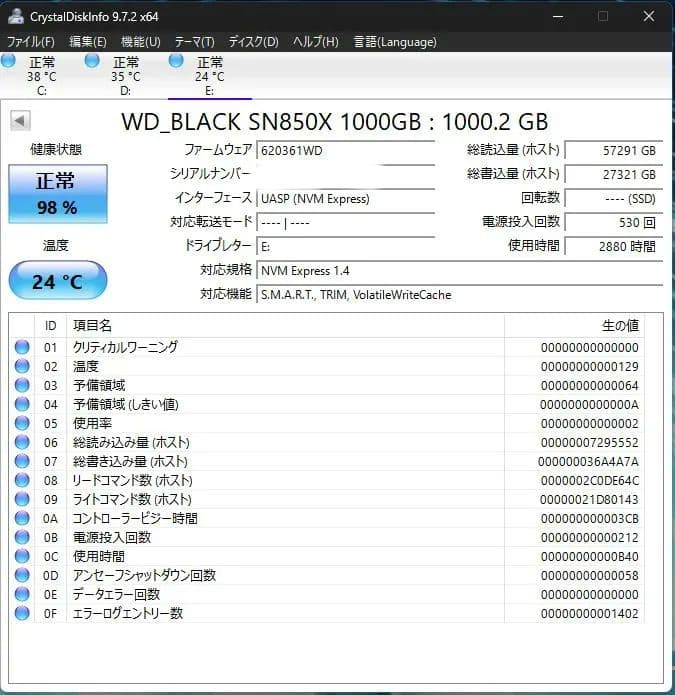The image size is (675, 695).
Task: Click the previous disk arrow button
Action: (x=20, y=121)
